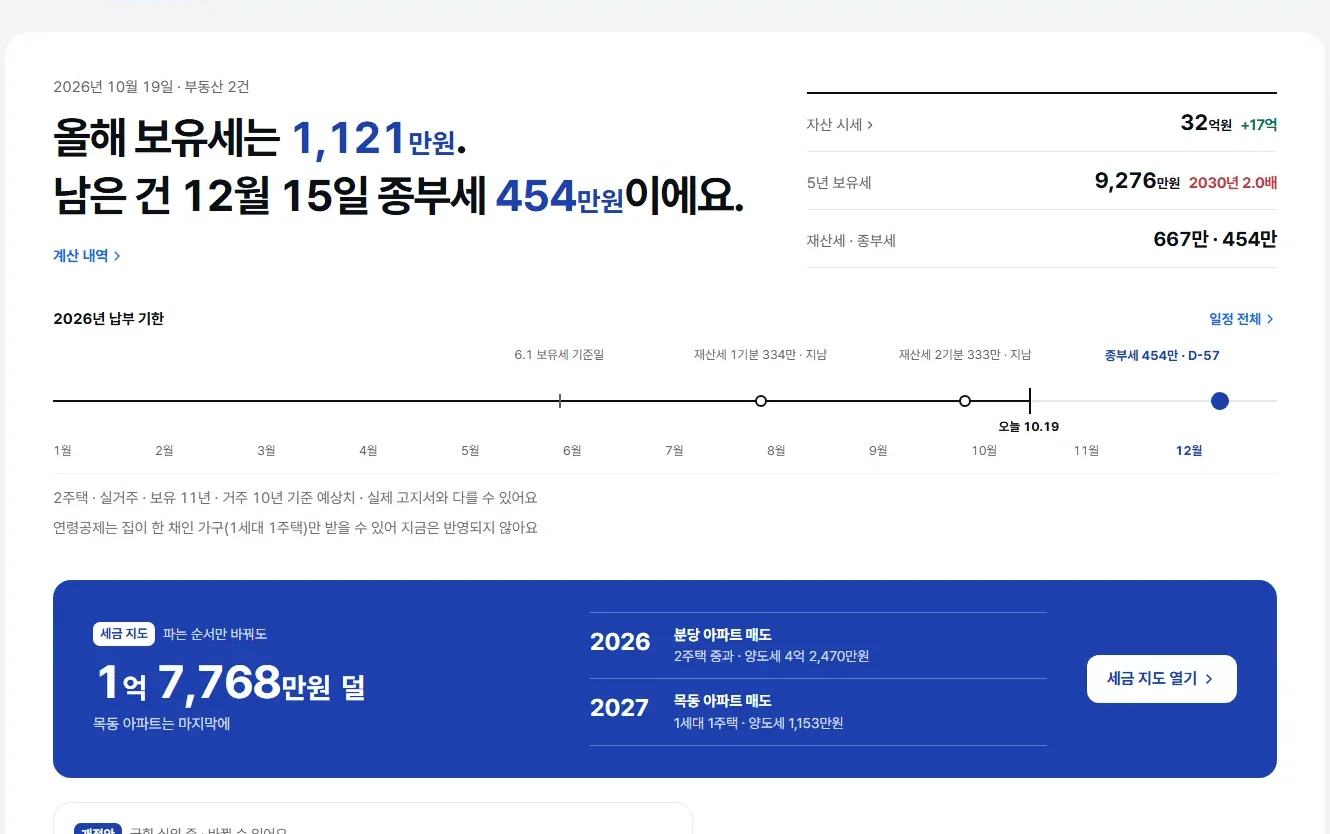Click the 2026 분당 아파트 매도 row
Image resolution: width=1330 pixels, height=834 pixels.
pyautogui.click(x=818, y=646)
